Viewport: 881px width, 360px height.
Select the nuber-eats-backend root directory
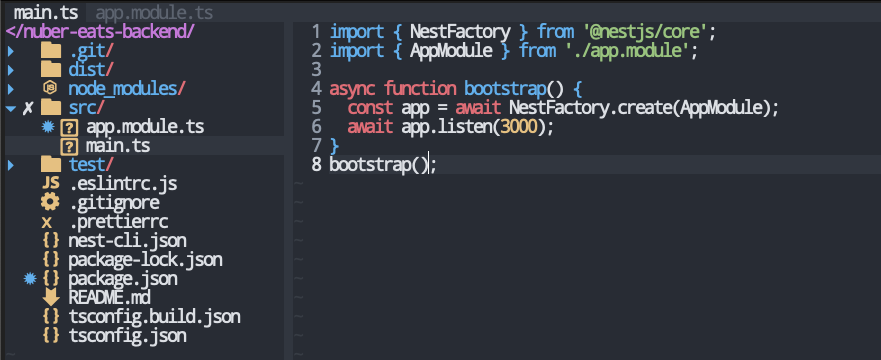(100, 31)
